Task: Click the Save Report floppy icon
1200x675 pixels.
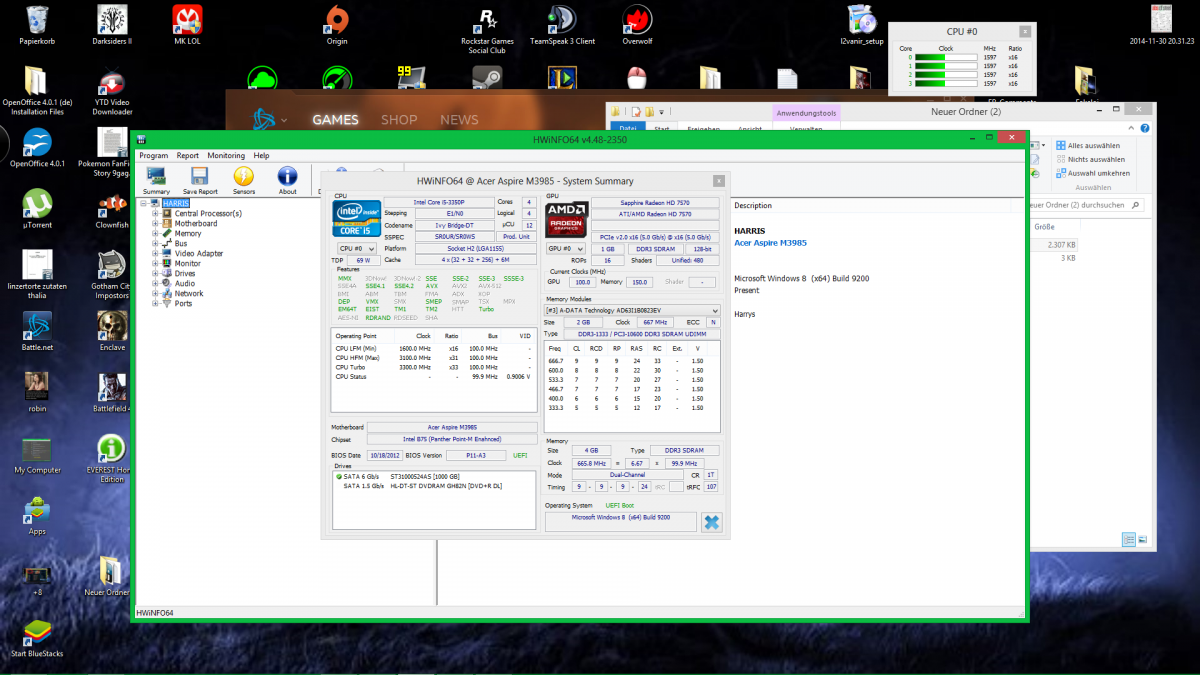Action: [200, 180]
